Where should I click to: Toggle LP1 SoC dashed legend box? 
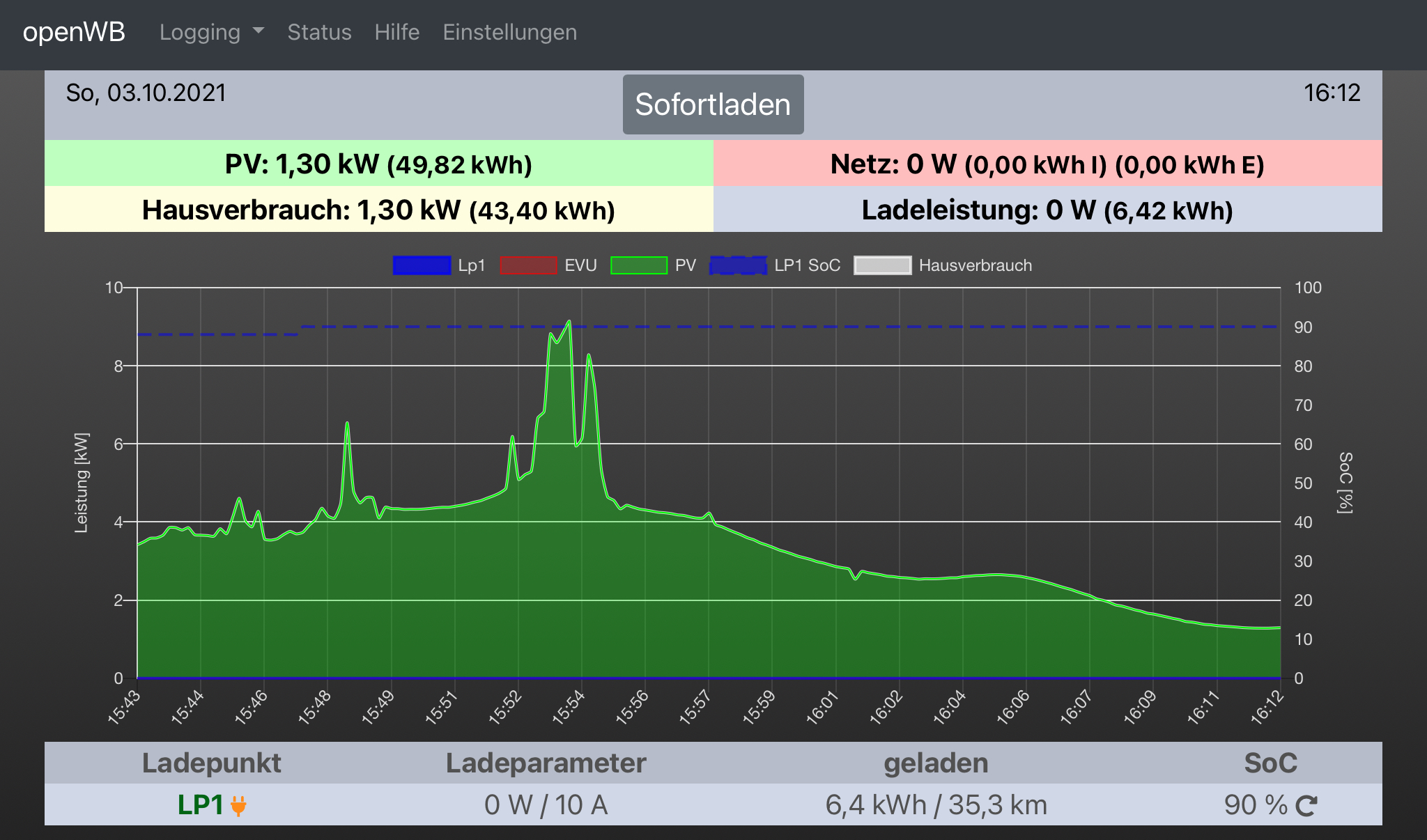tap(738, 265)
